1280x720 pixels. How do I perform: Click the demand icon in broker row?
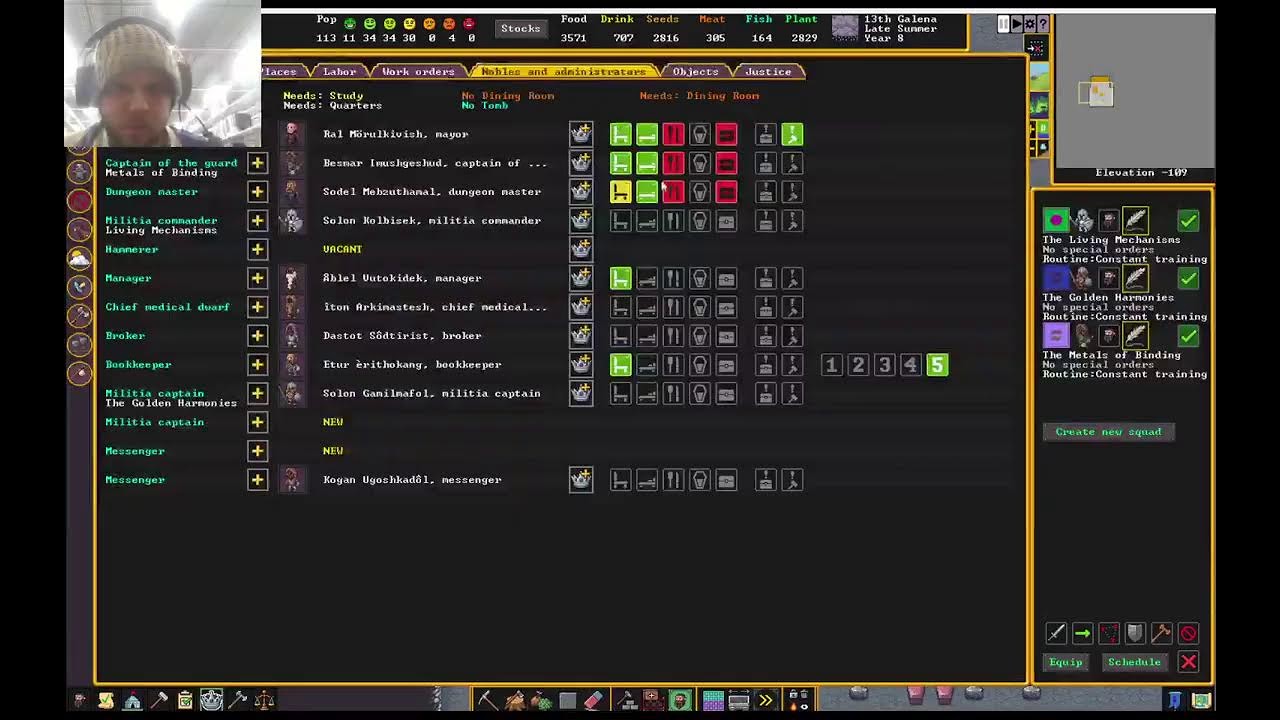tap(765, 336)
